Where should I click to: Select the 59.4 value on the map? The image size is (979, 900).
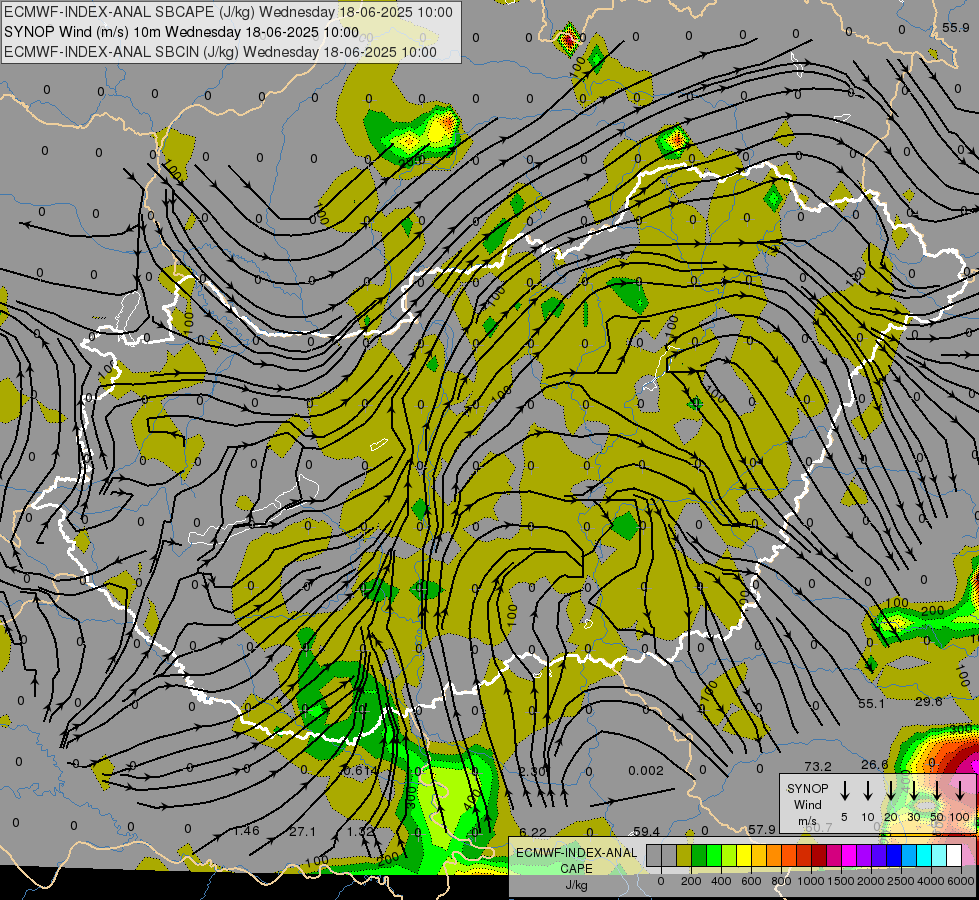tap(647, 831)
